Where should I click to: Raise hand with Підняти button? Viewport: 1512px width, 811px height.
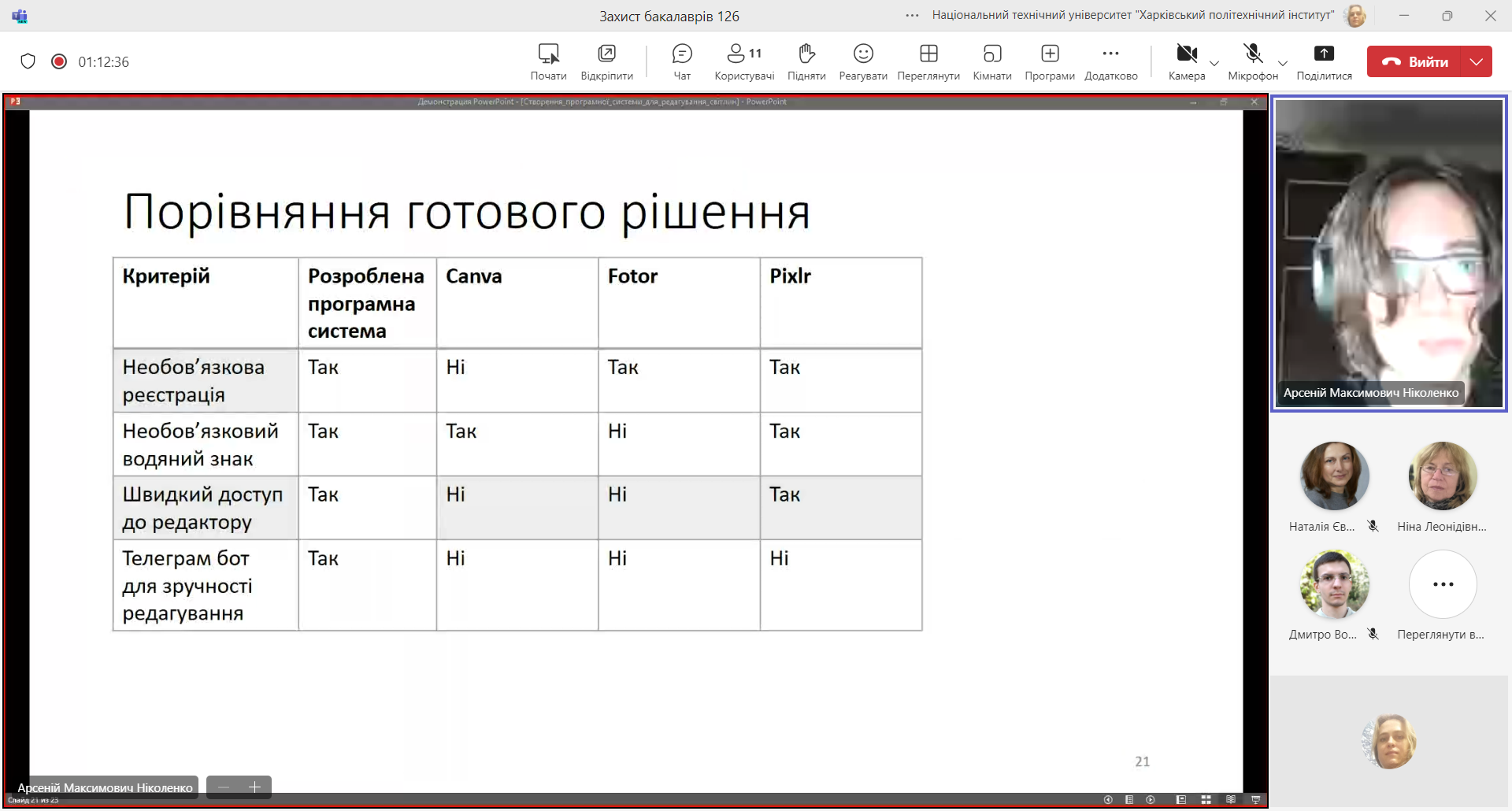[806, 61]
